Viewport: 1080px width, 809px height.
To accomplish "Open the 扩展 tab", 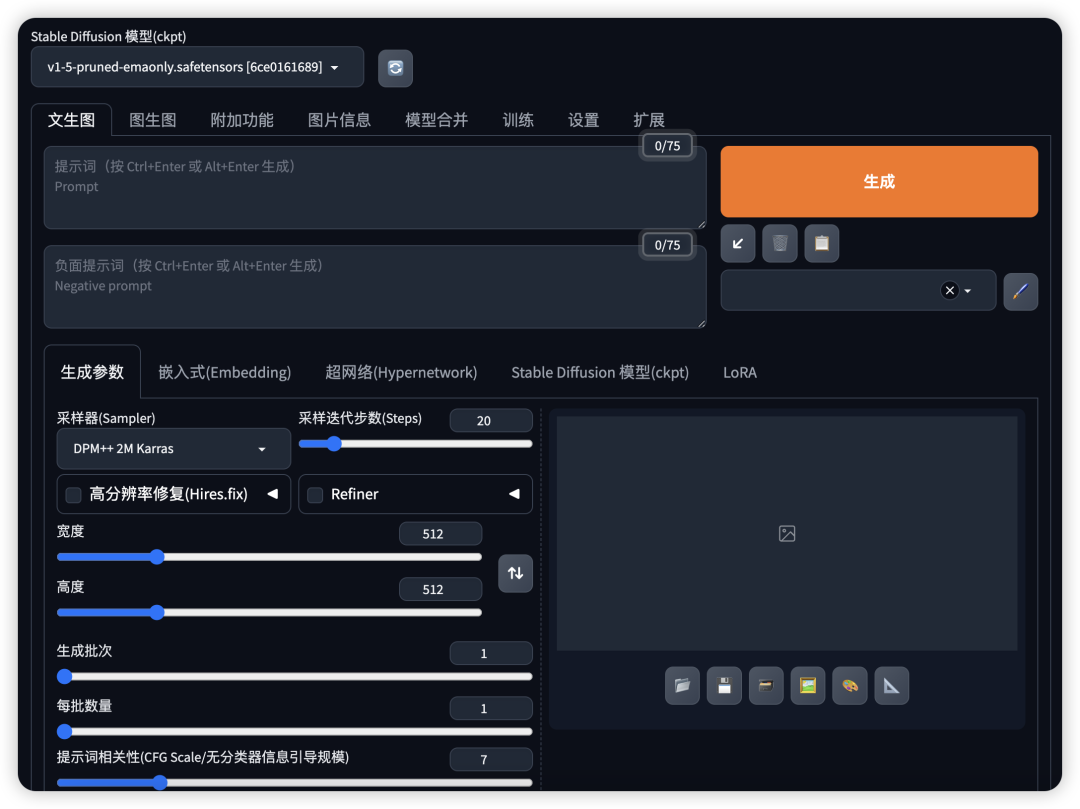I will pos(649,120).
